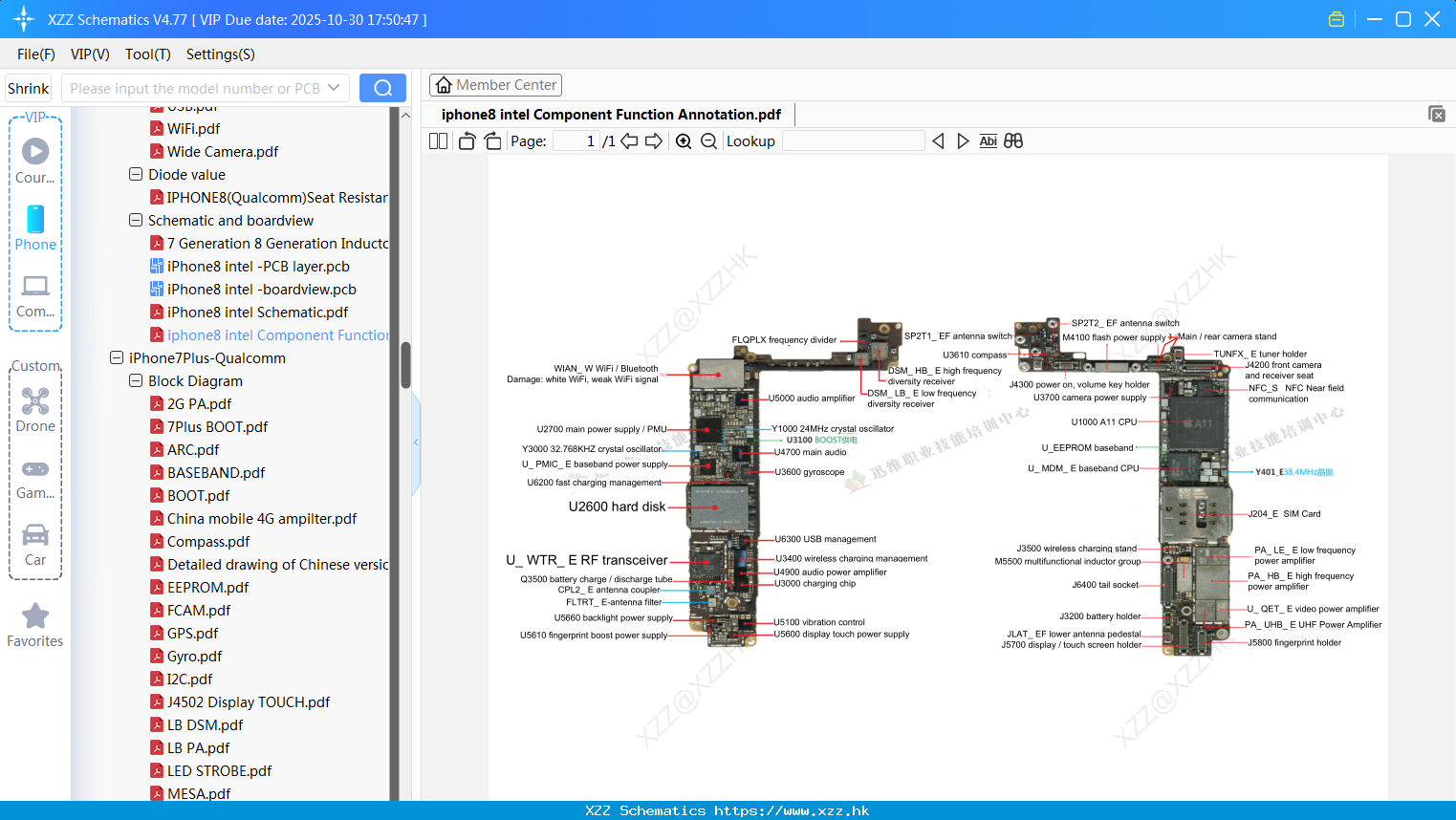
Task: Click the tree vertical scrollbar thumb
Action: click(x=405, y=365)
